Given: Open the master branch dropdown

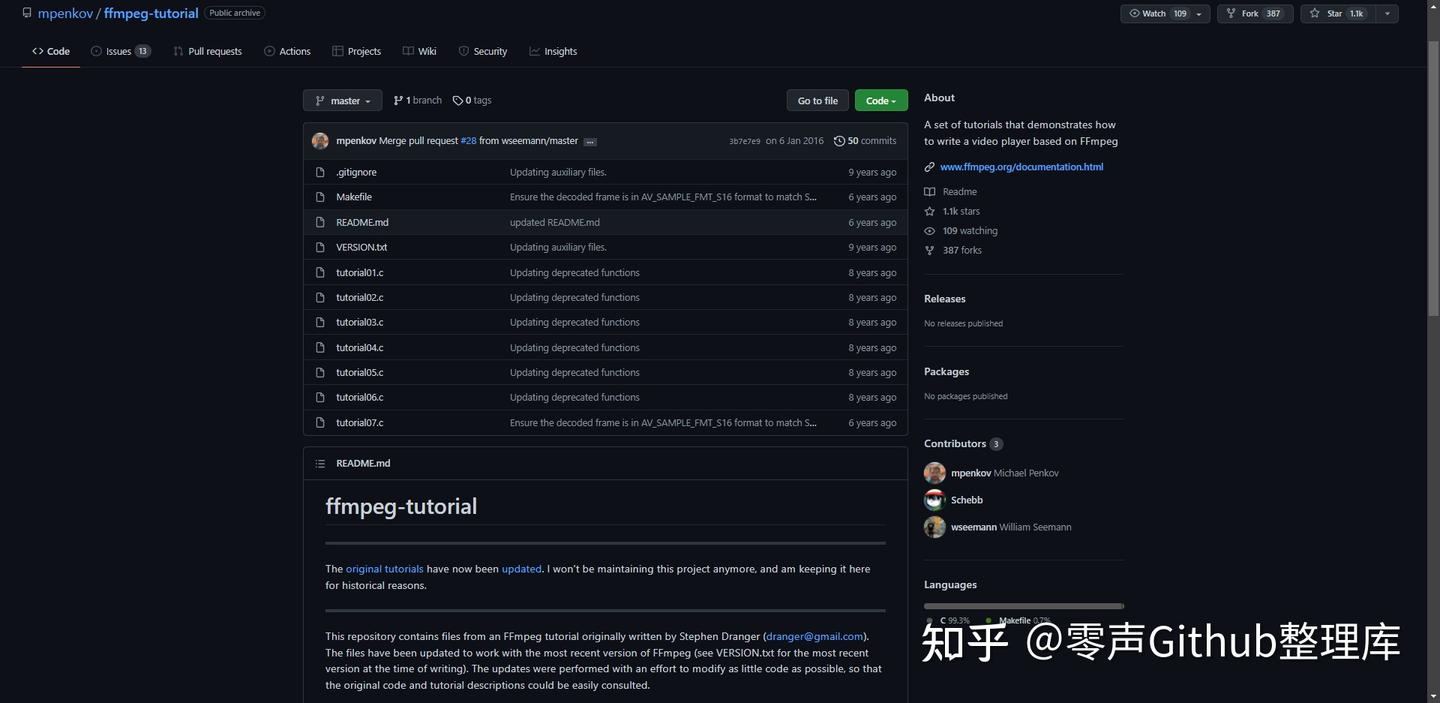Looking at the screenshot, I should (343, 100).
